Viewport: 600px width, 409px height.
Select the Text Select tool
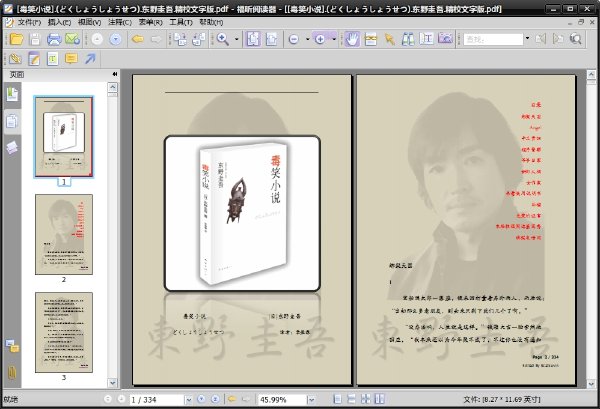coord(426,39)
